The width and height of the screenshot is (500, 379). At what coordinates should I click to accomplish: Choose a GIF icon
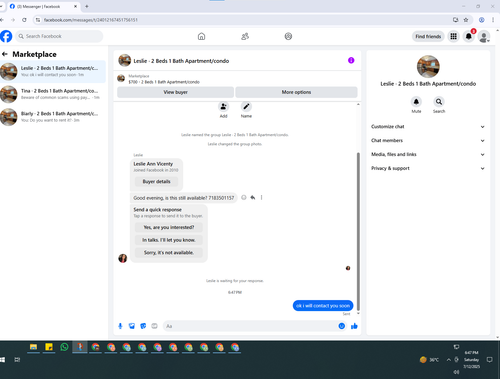[x=154, y=326]
